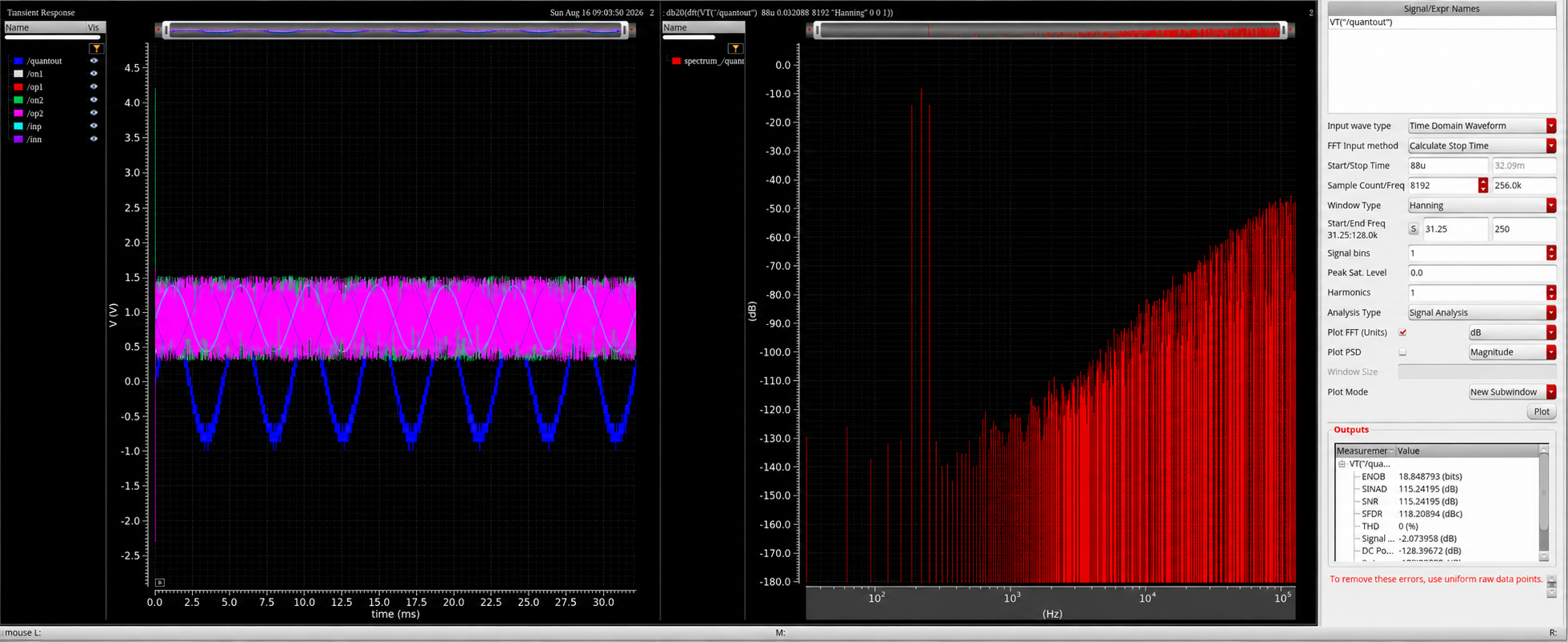Click the Harmonics input field
The height and width of the screenshot is (642, 1568).
click(x=1477, y=292)
